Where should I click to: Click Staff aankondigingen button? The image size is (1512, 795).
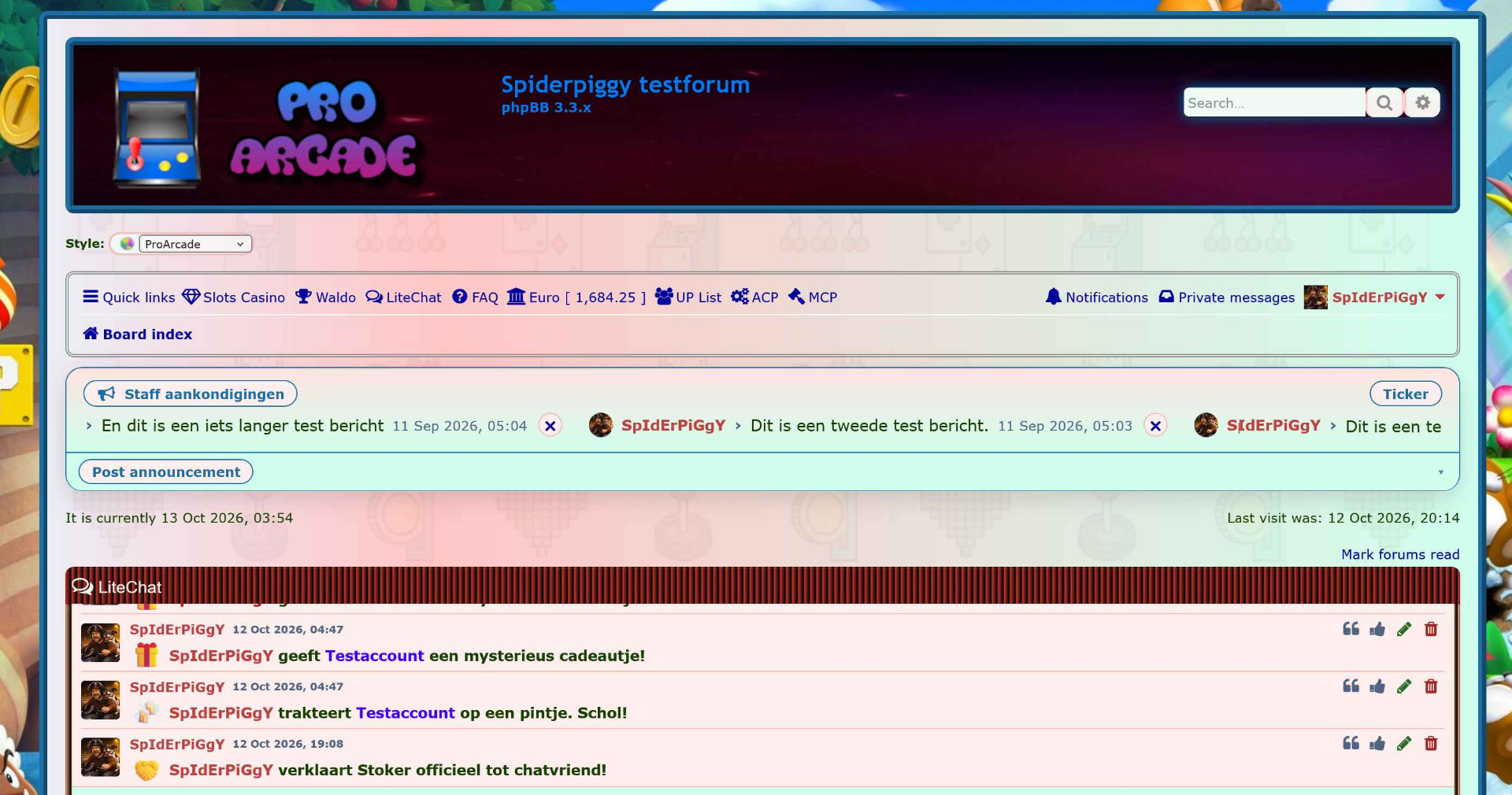click(x=191, y=394)
